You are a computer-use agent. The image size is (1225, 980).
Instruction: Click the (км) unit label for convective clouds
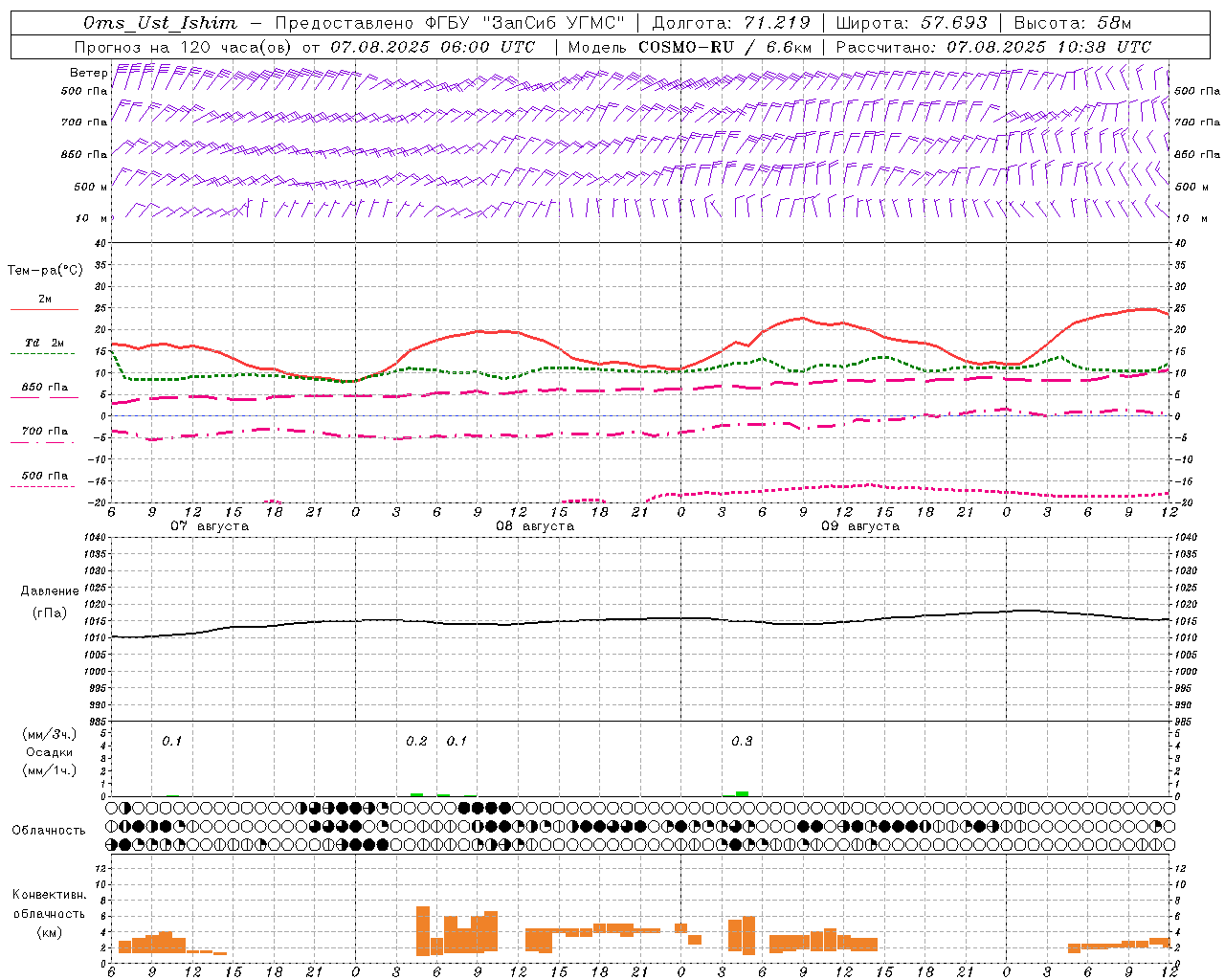(49, 931)
